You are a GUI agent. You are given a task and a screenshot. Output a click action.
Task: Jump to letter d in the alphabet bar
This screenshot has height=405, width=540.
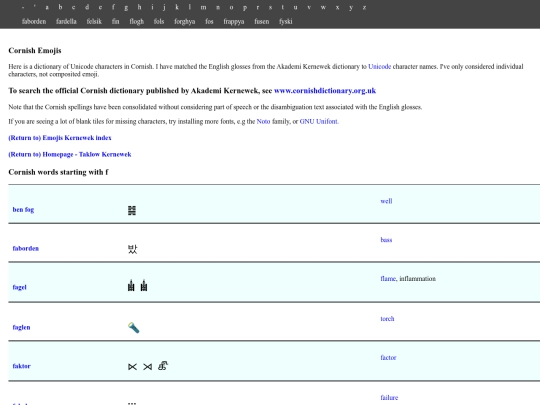click(x=87, y=7)
